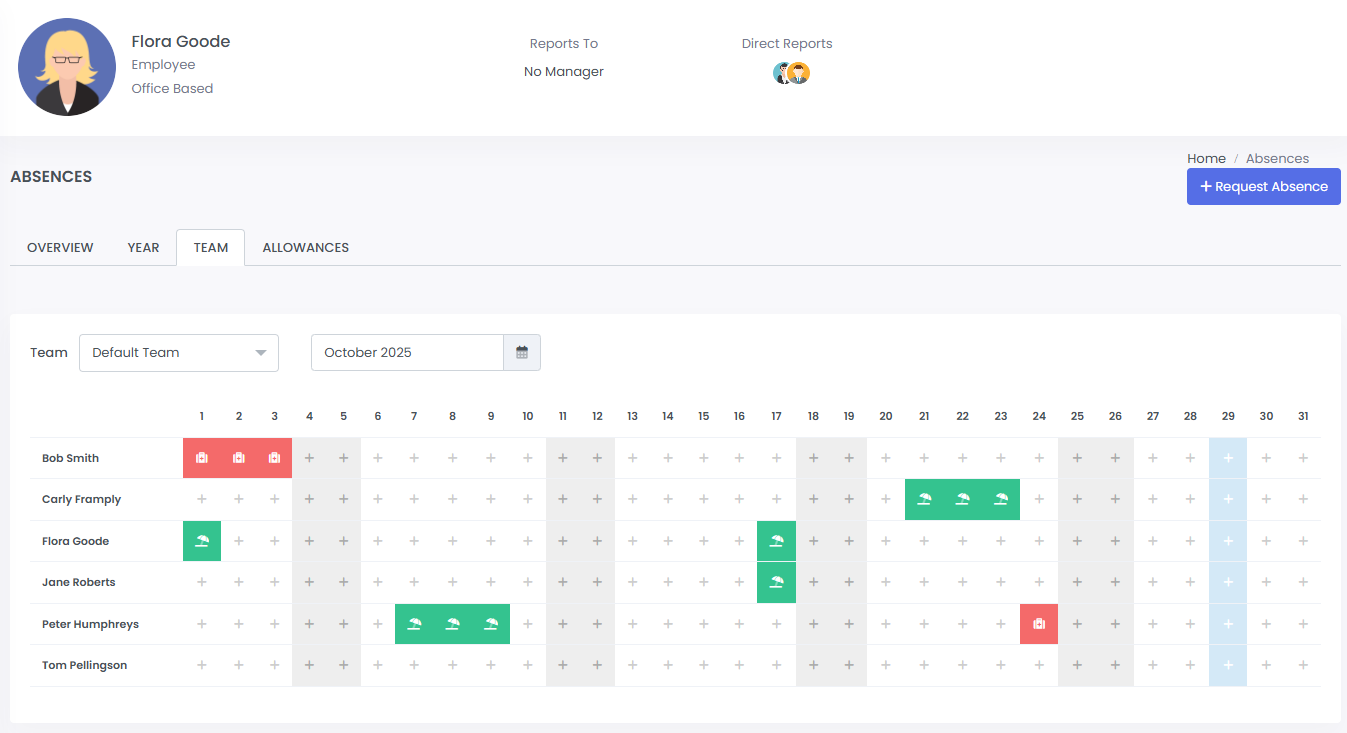Open the calendar date picker icon
This screenshot has height=733, width=1347.
522,352
